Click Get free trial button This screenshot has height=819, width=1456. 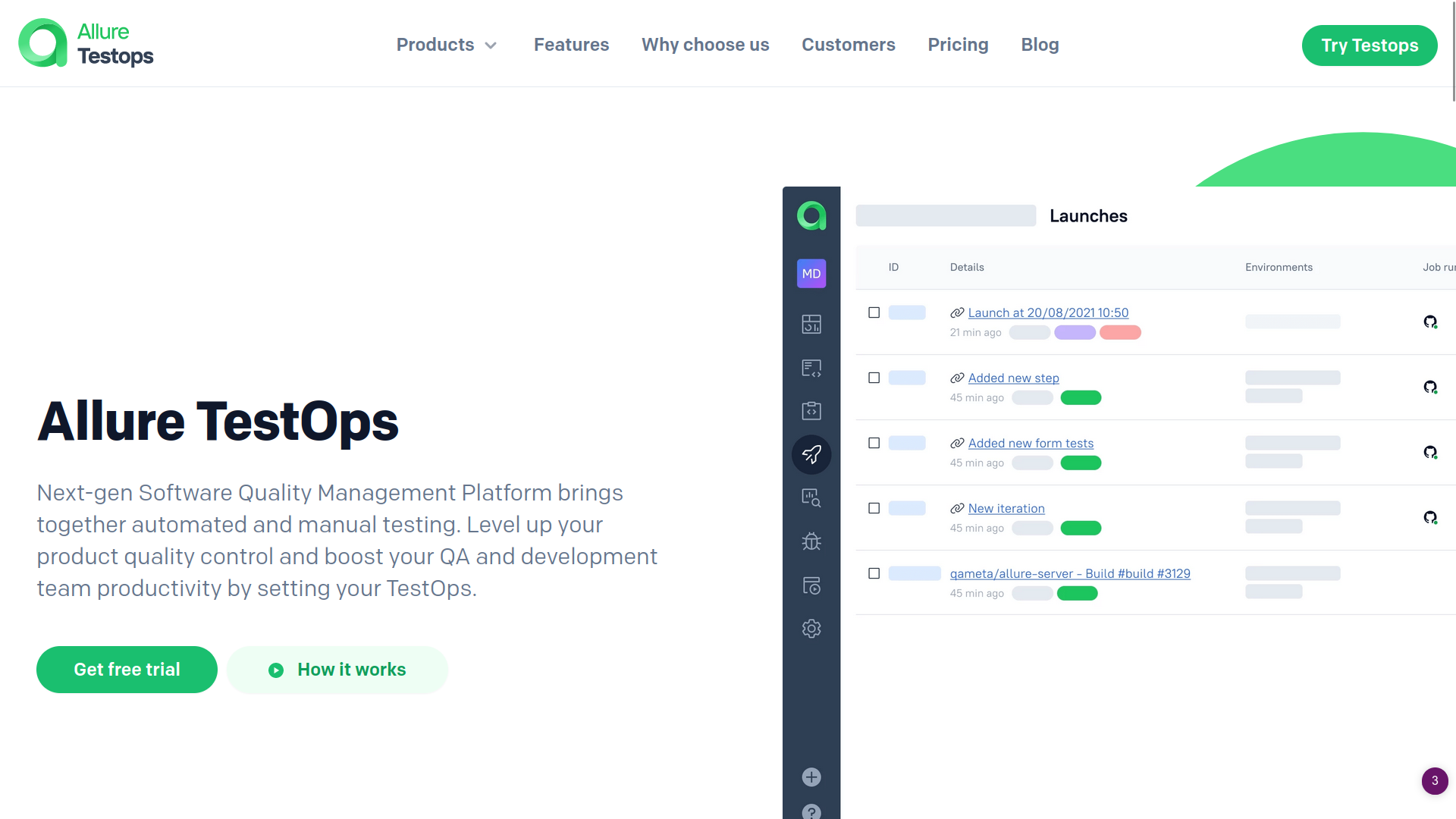tap(127, 669)
